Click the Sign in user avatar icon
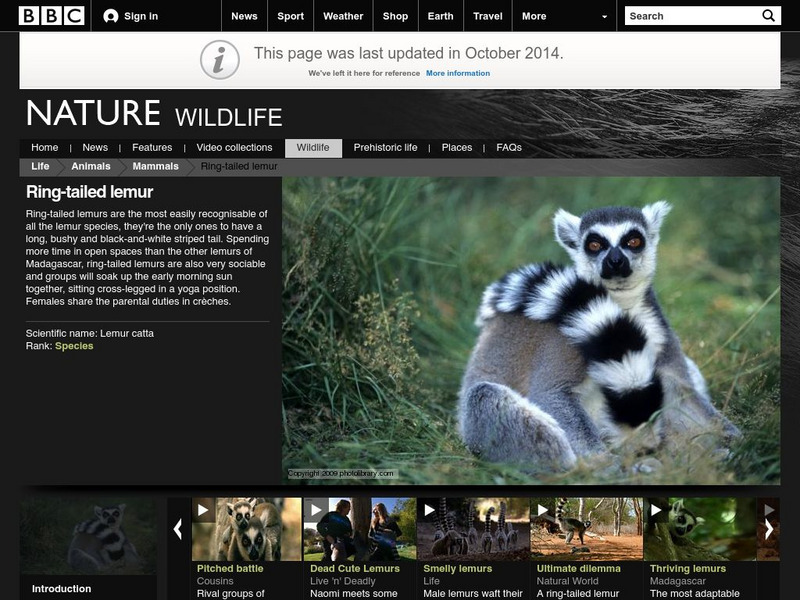This screenshot has height=600, width=800. 111,16
